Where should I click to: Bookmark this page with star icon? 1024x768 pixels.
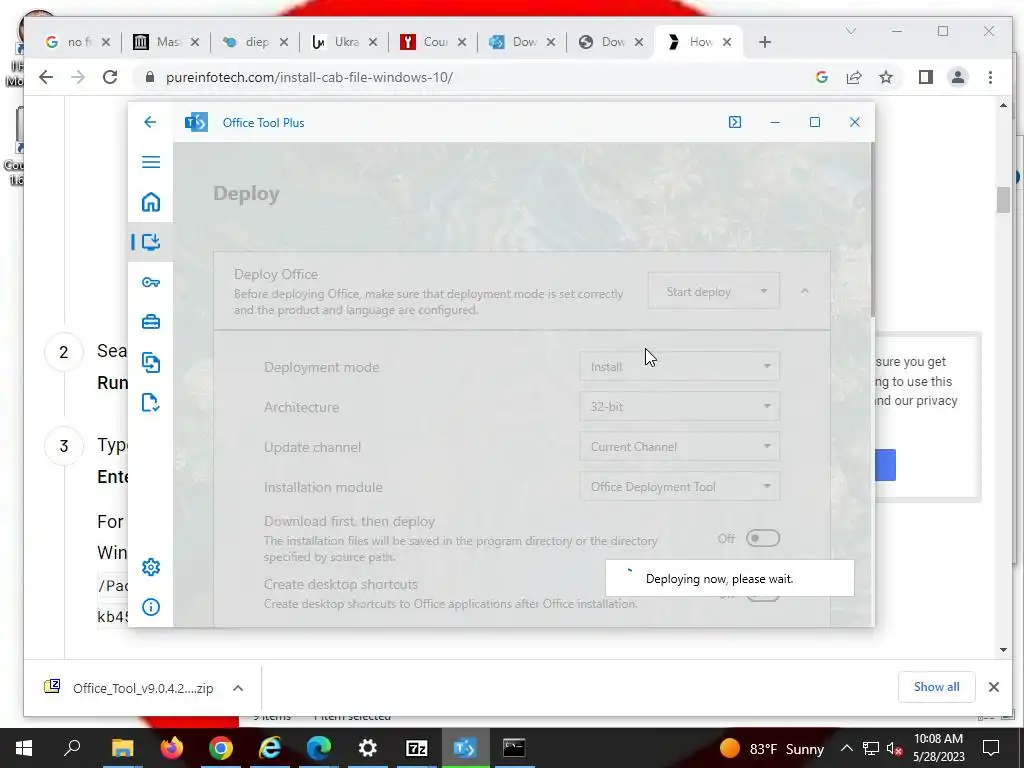click(x=886, y=77)
